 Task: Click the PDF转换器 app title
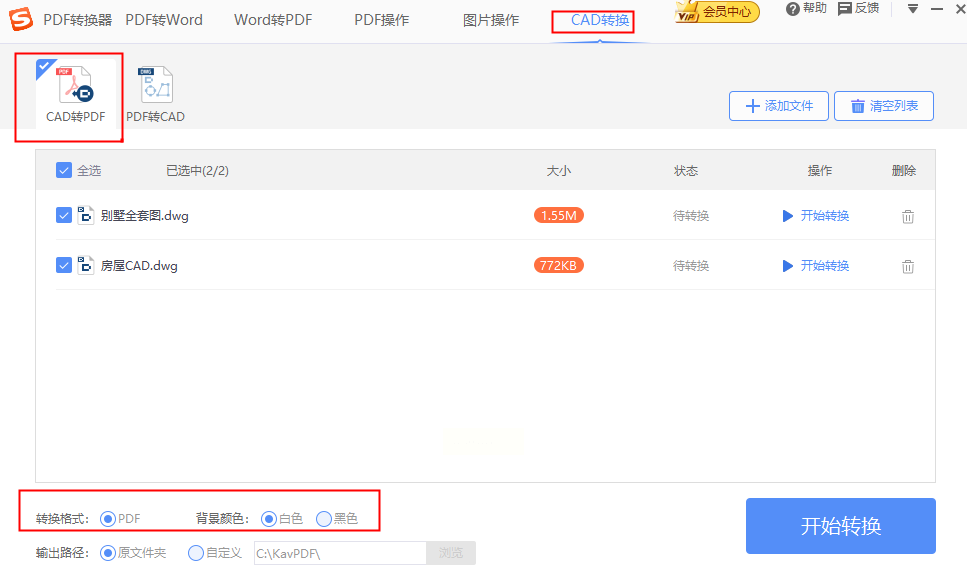pyautogui.click(x=78, y=20)
